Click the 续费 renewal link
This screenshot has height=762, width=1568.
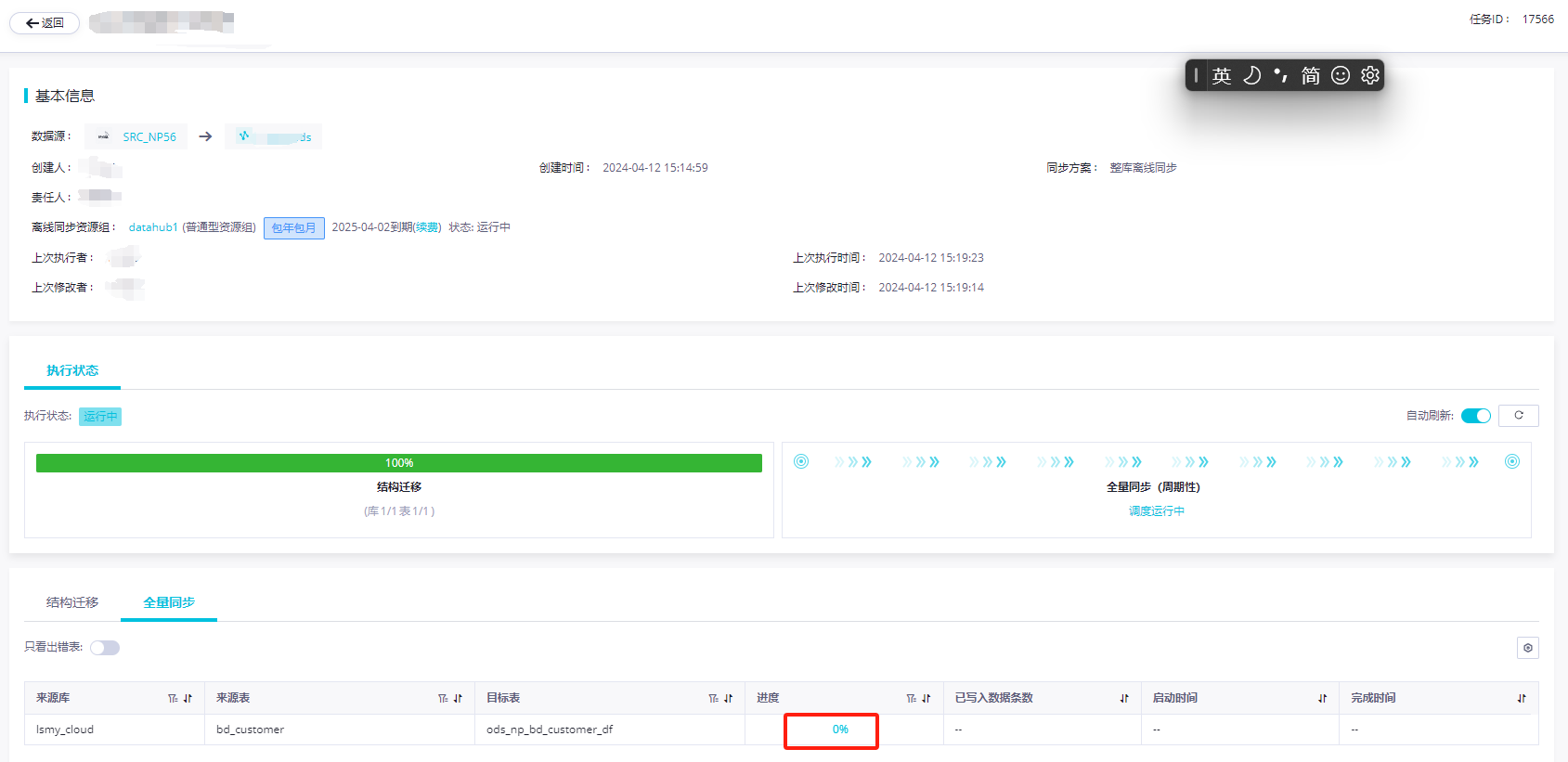pyautogui.click(x=427, y=227)
